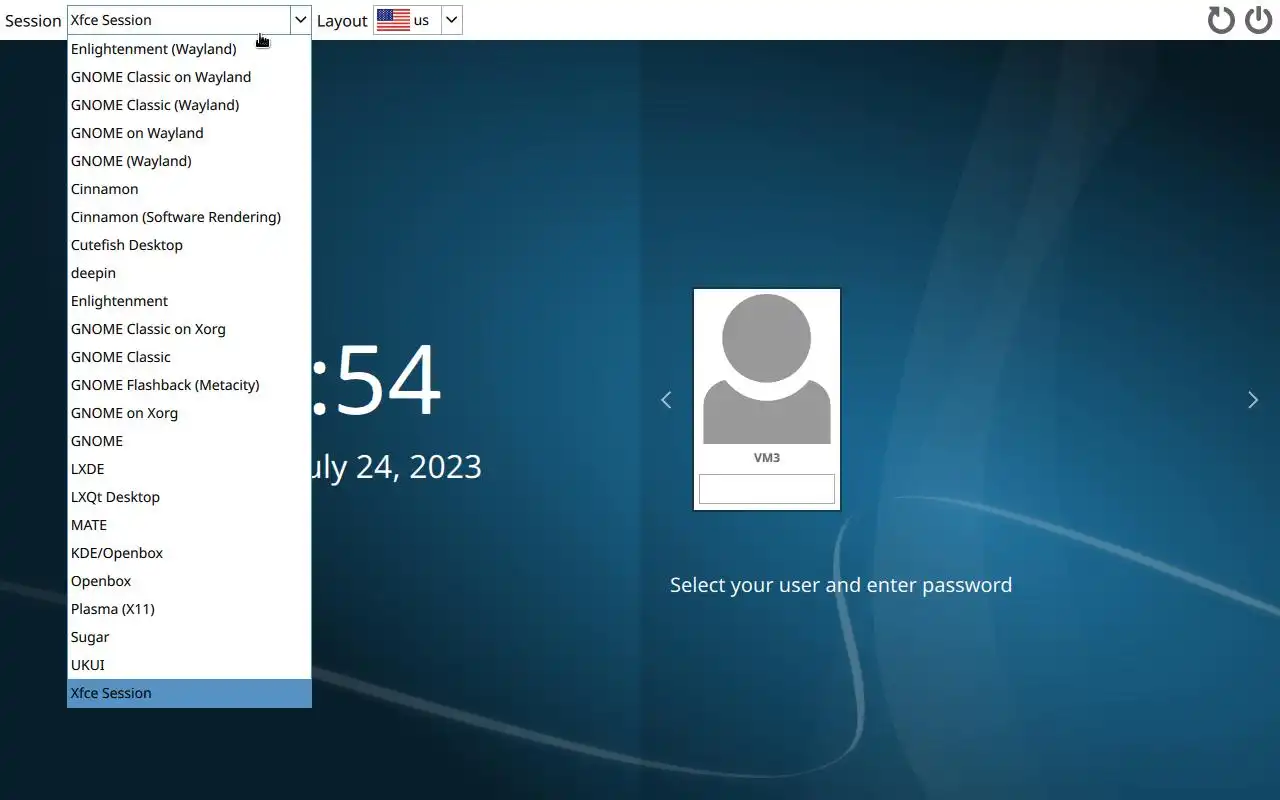
Task: Choose KDE/Openbox session
Action: (189, 553)
